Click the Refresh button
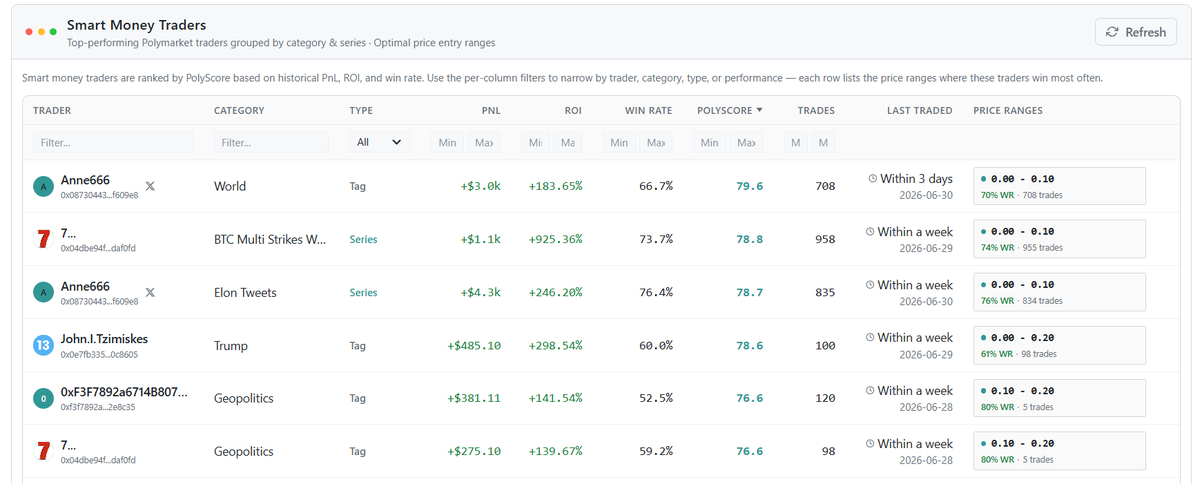 point(1136,32)
